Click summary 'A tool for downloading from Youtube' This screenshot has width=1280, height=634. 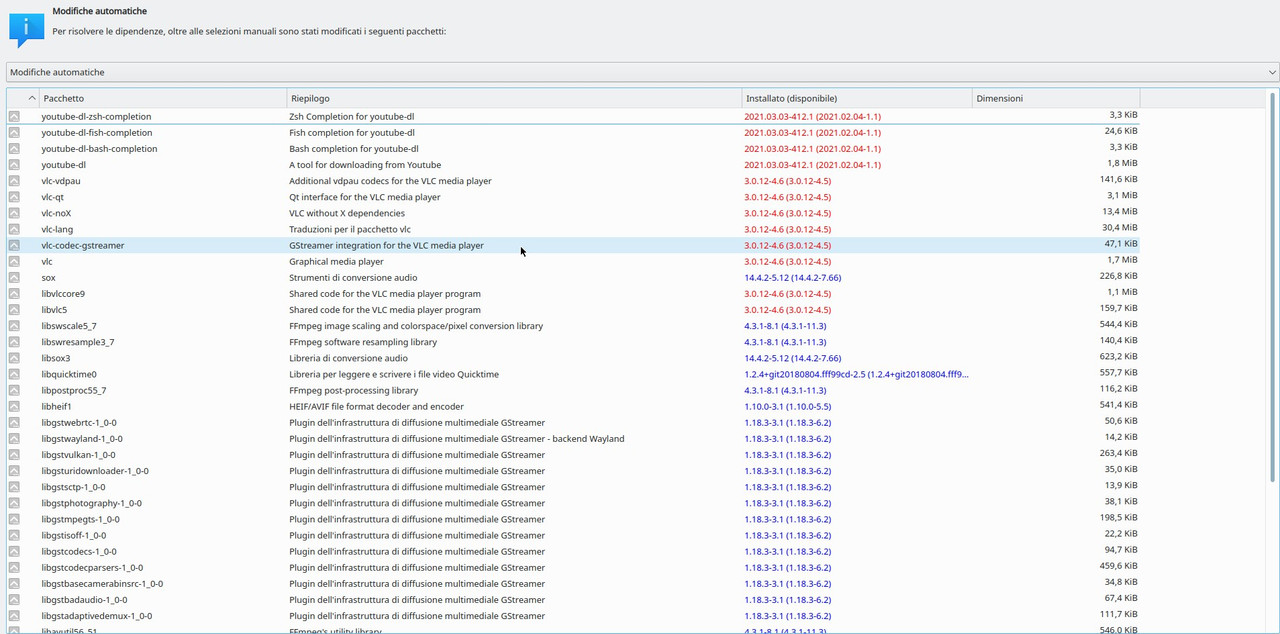365,165
